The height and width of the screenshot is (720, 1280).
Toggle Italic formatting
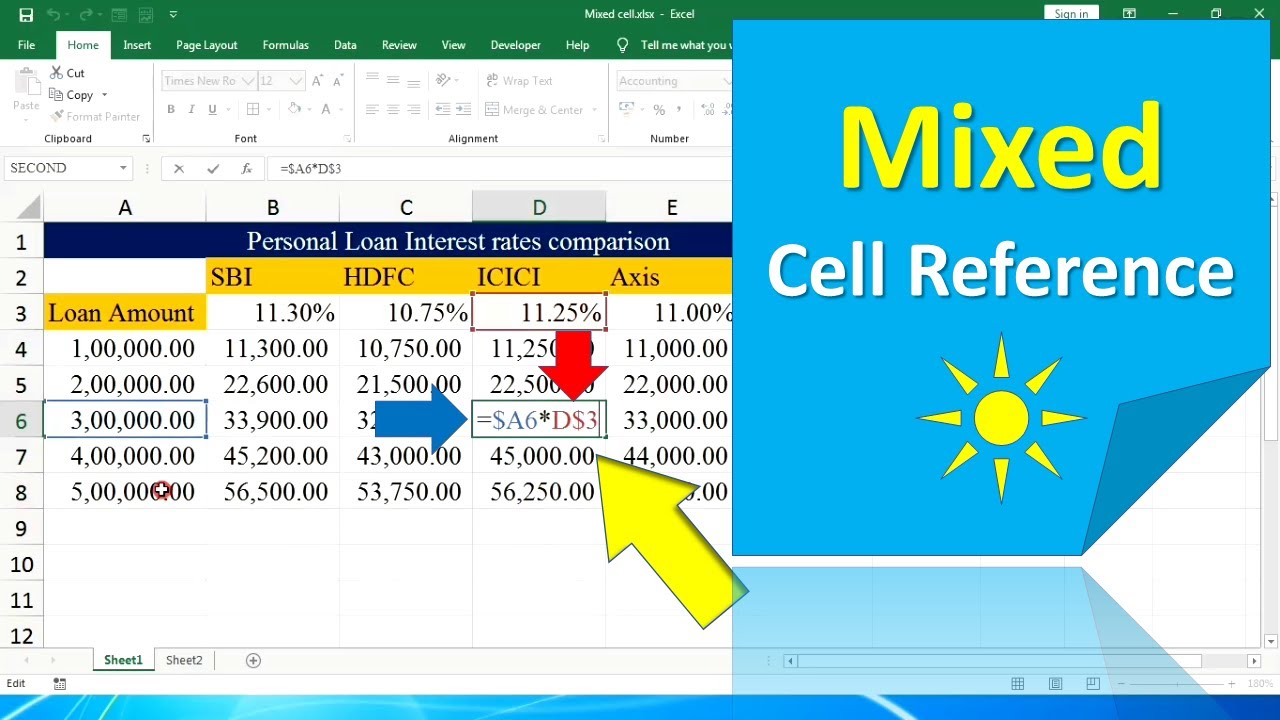tap(192, 110)
